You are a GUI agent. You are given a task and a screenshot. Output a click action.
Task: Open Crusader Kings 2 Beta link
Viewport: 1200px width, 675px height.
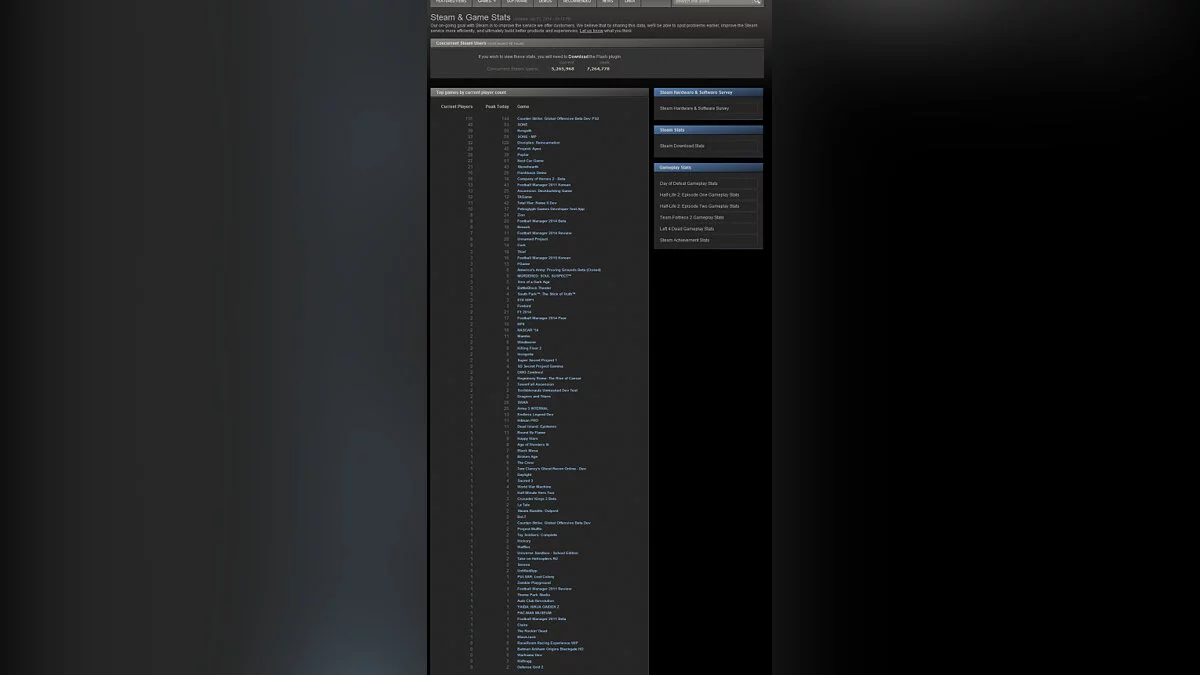tap(536, 498)
